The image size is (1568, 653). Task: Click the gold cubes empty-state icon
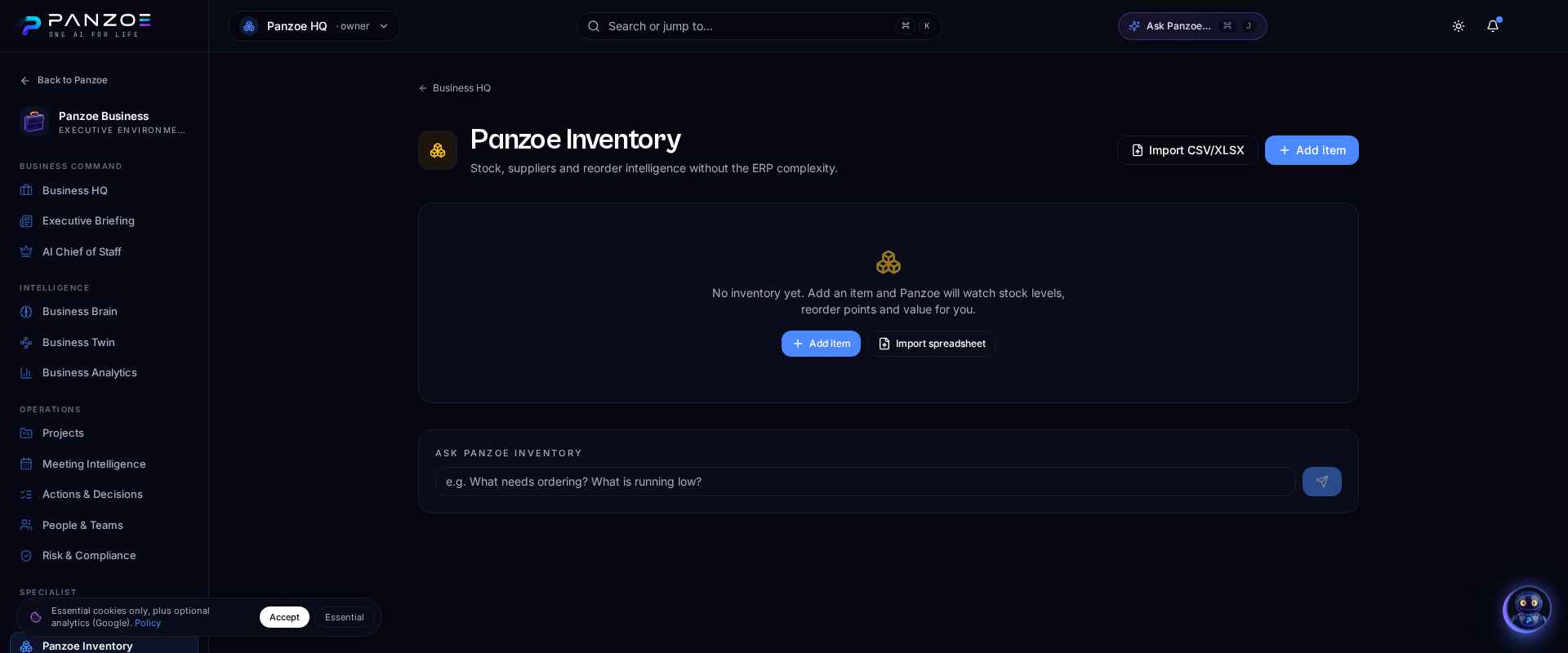[x=889, y=262]
